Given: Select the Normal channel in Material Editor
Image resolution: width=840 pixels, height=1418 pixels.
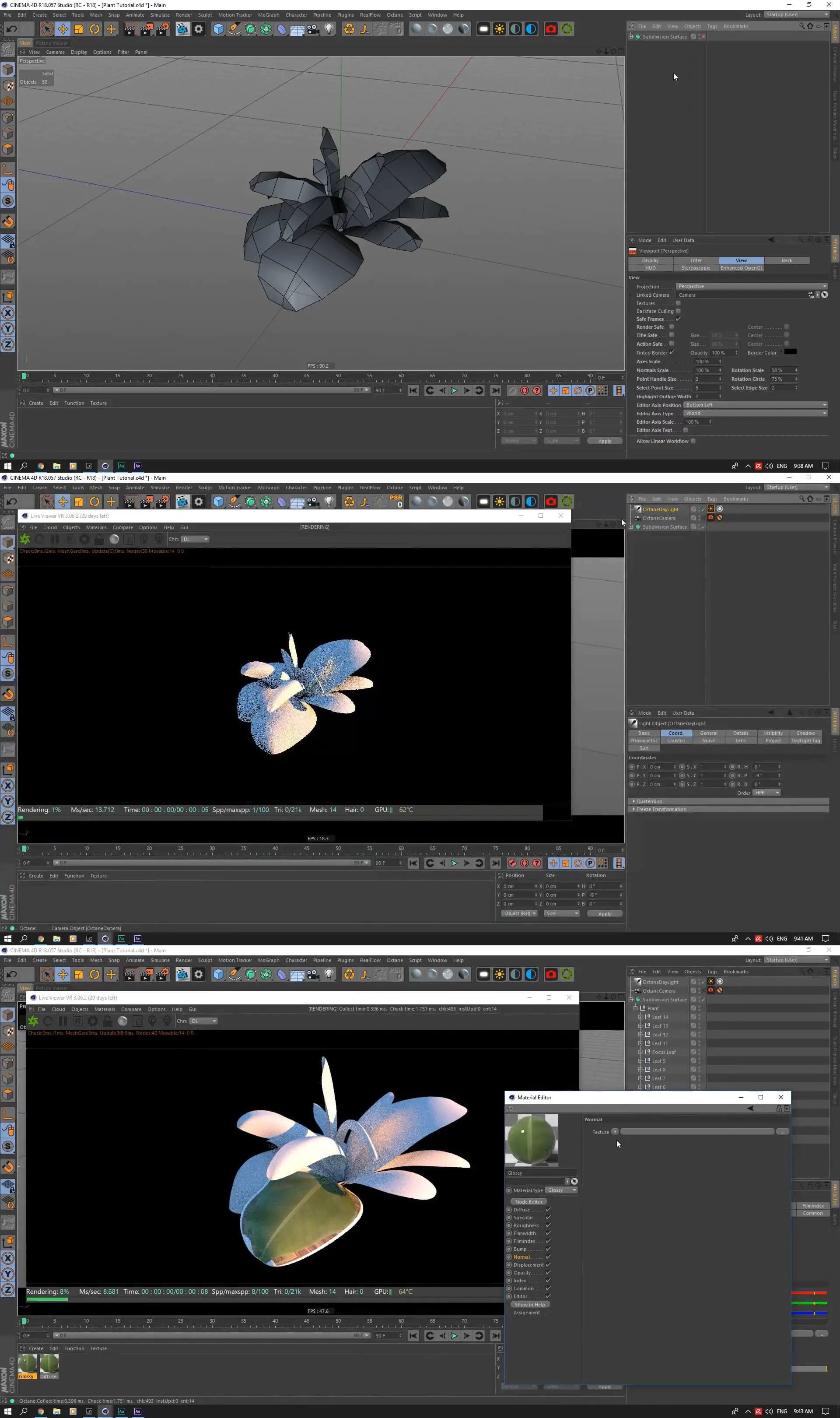Looking at the screenshot, I should [x=521, y=1257].
